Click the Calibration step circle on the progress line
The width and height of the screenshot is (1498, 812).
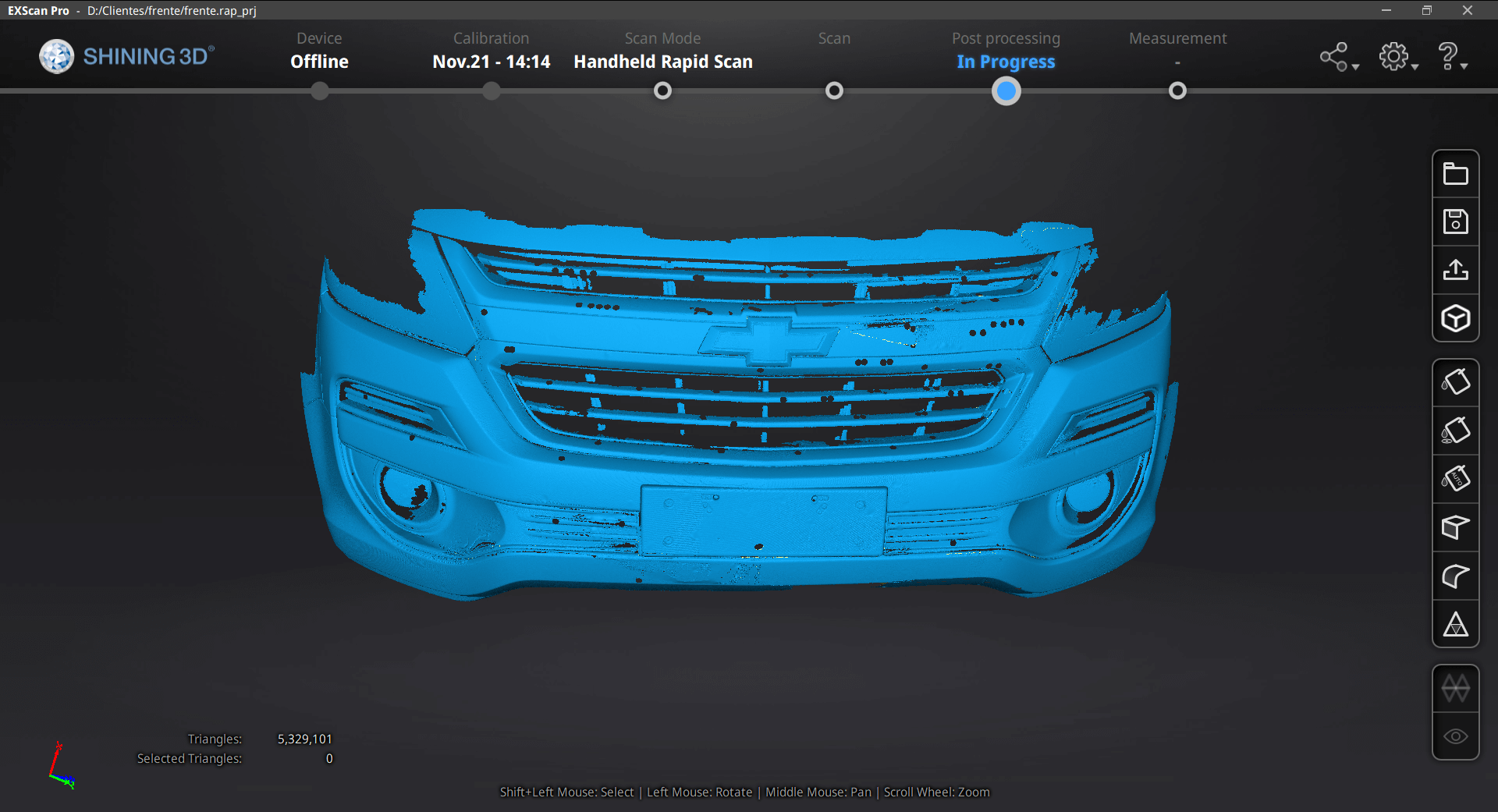491,91
